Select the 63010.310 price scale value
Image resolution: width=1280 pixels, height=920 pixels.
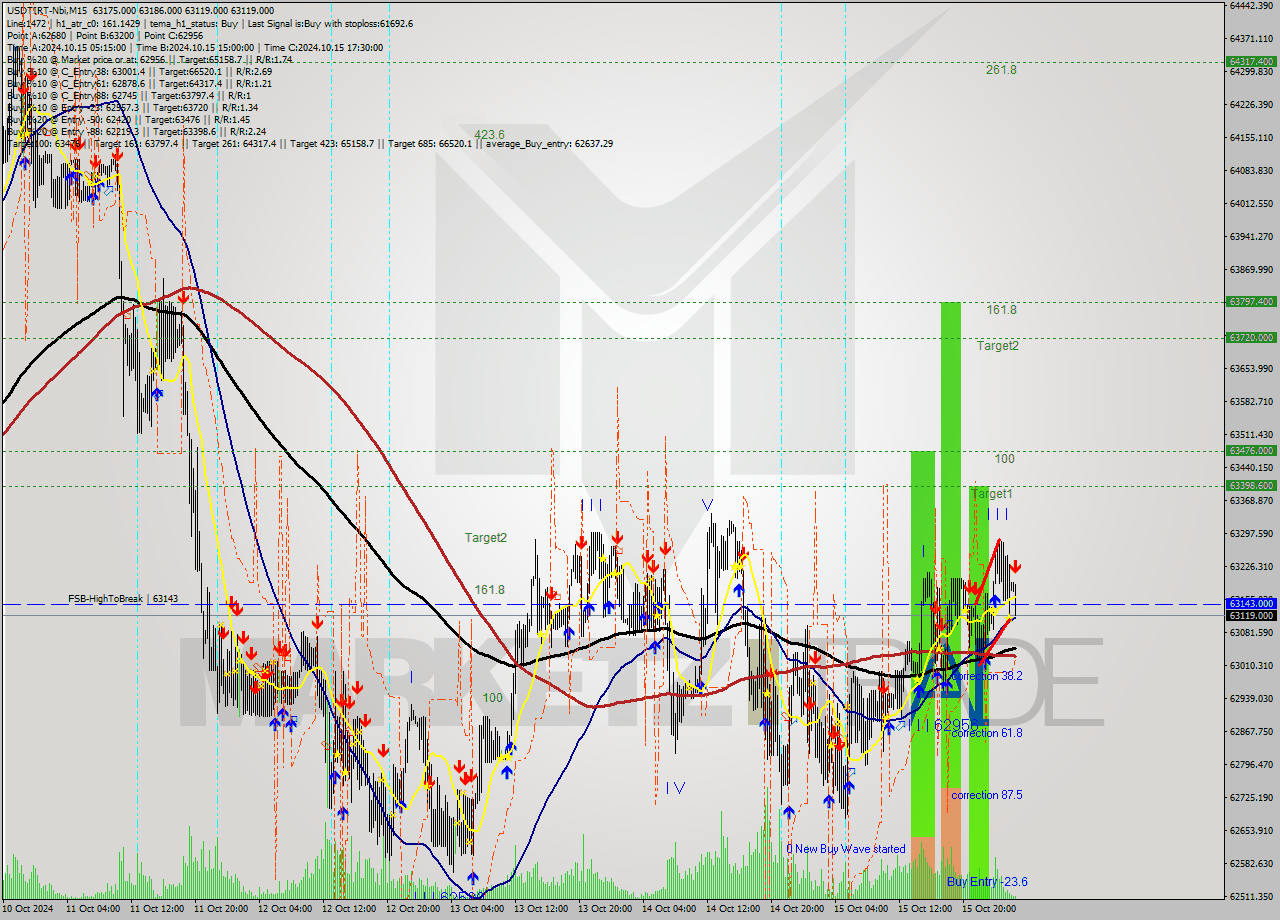point(1250,665)
